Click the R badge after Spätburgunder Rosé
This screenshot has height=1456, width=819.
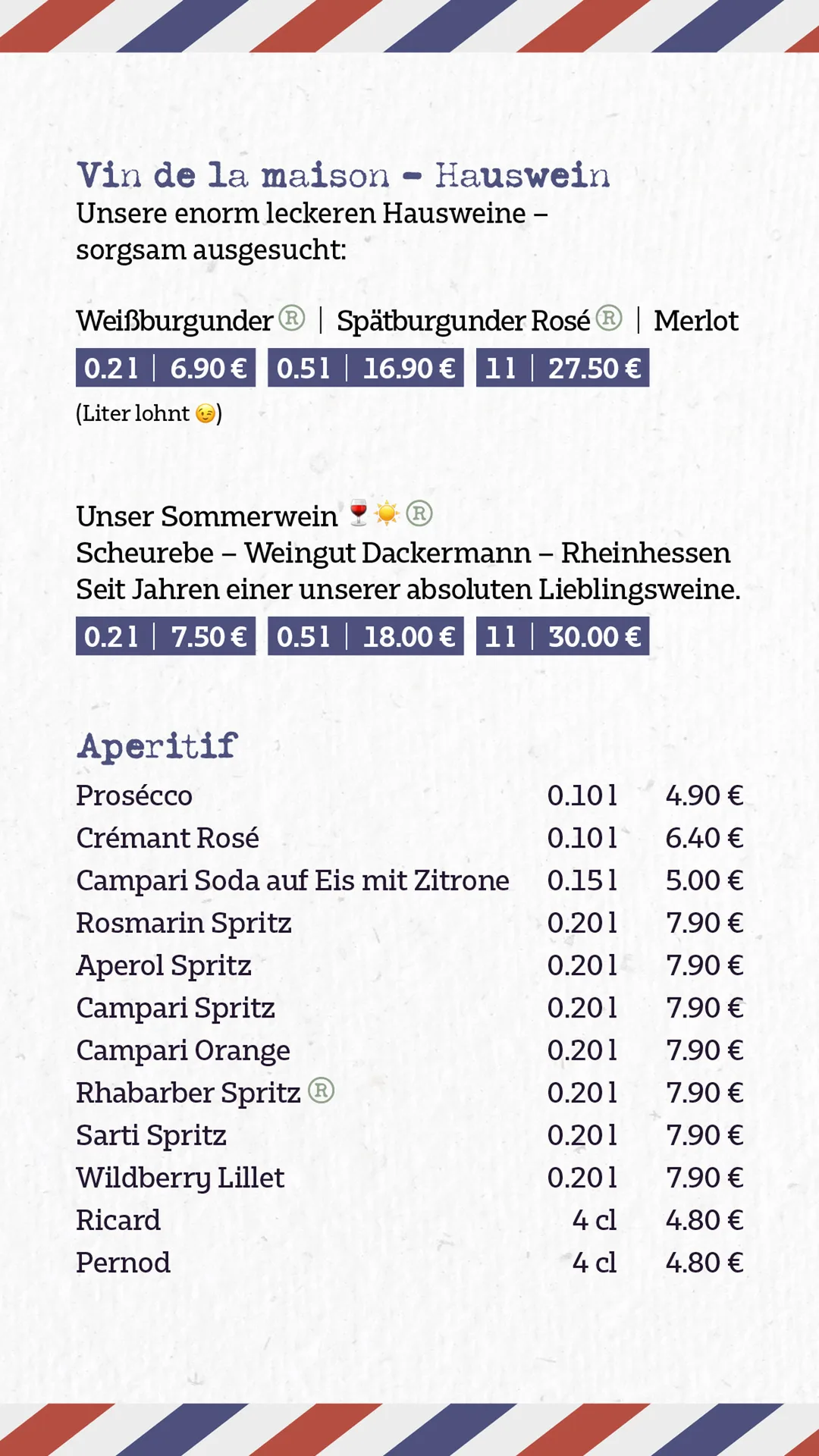pos(609,318)
